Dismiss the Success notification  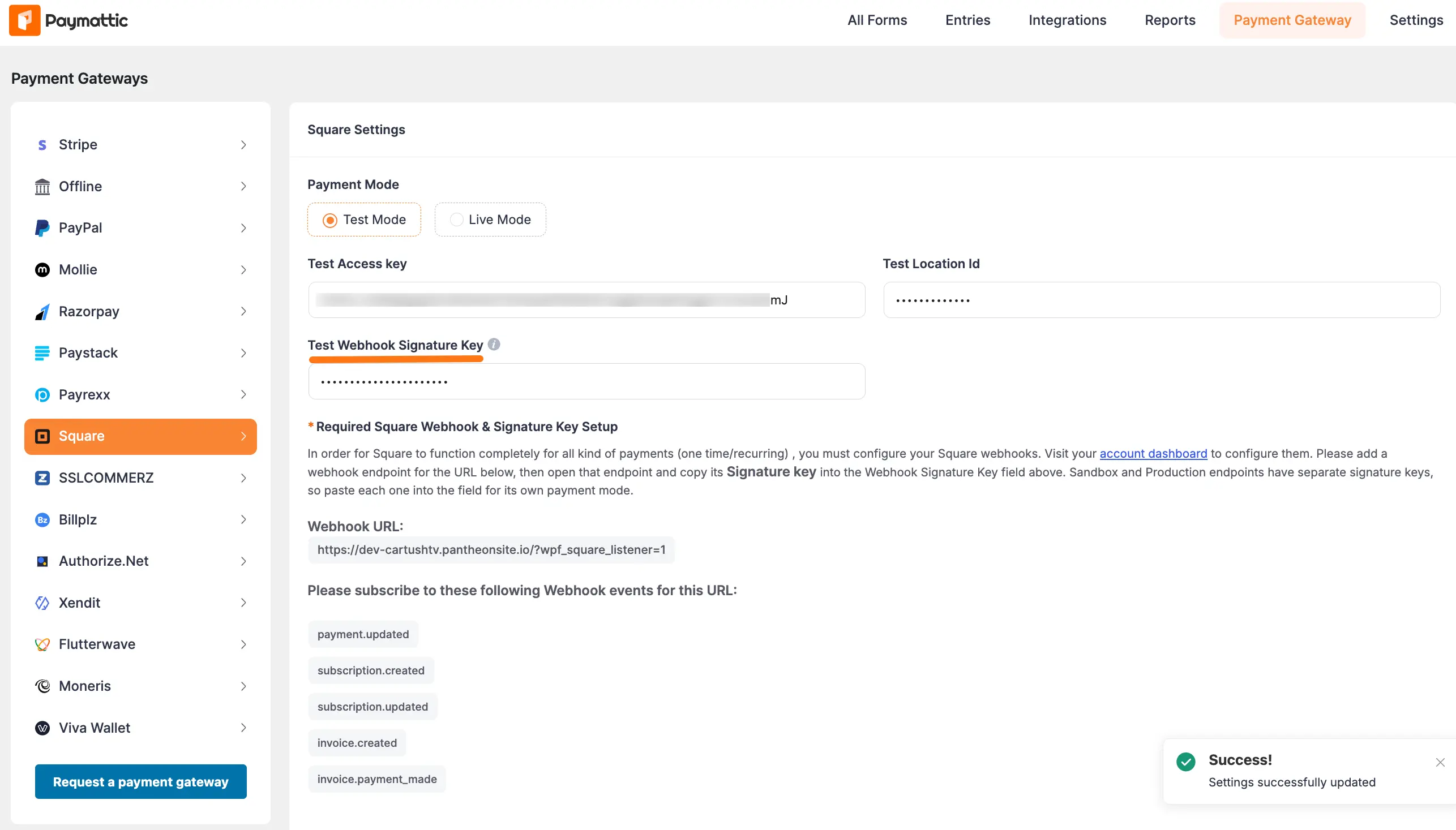click(1440, 763)
